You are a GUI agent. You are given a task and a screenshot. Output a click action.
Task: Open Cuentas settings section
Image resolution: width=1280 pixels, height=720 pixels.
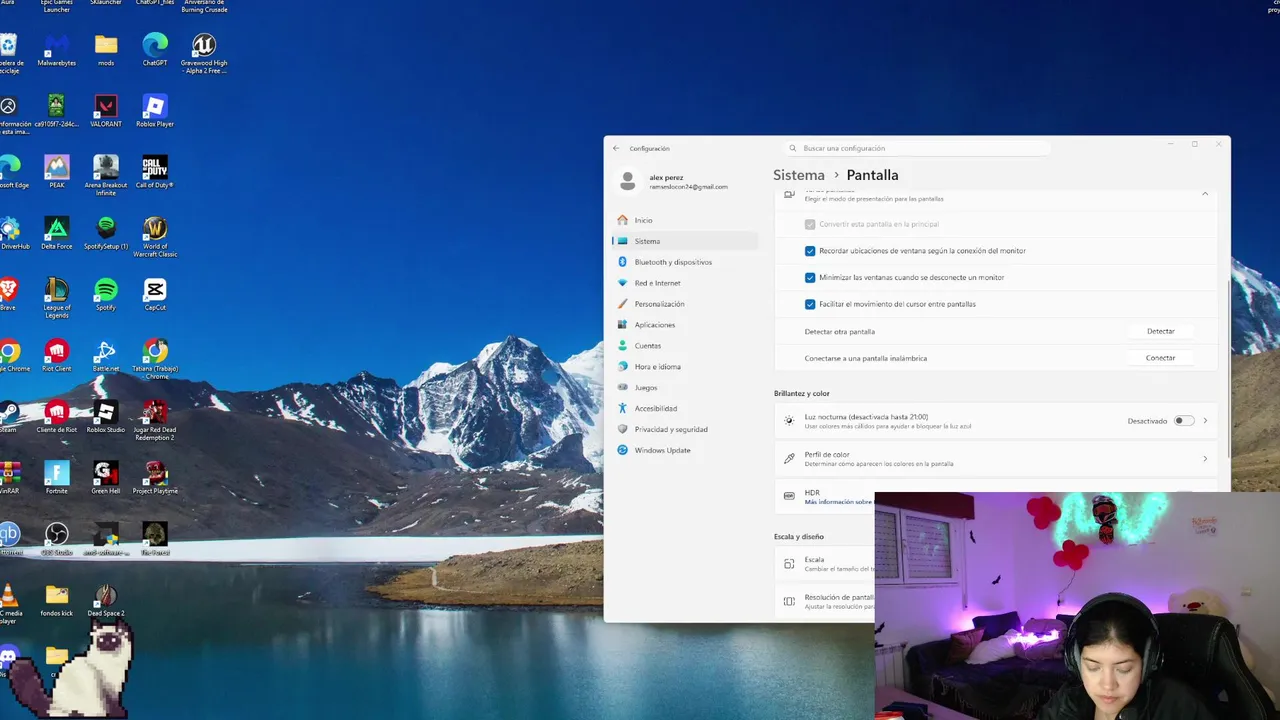[x=684, y=346]
